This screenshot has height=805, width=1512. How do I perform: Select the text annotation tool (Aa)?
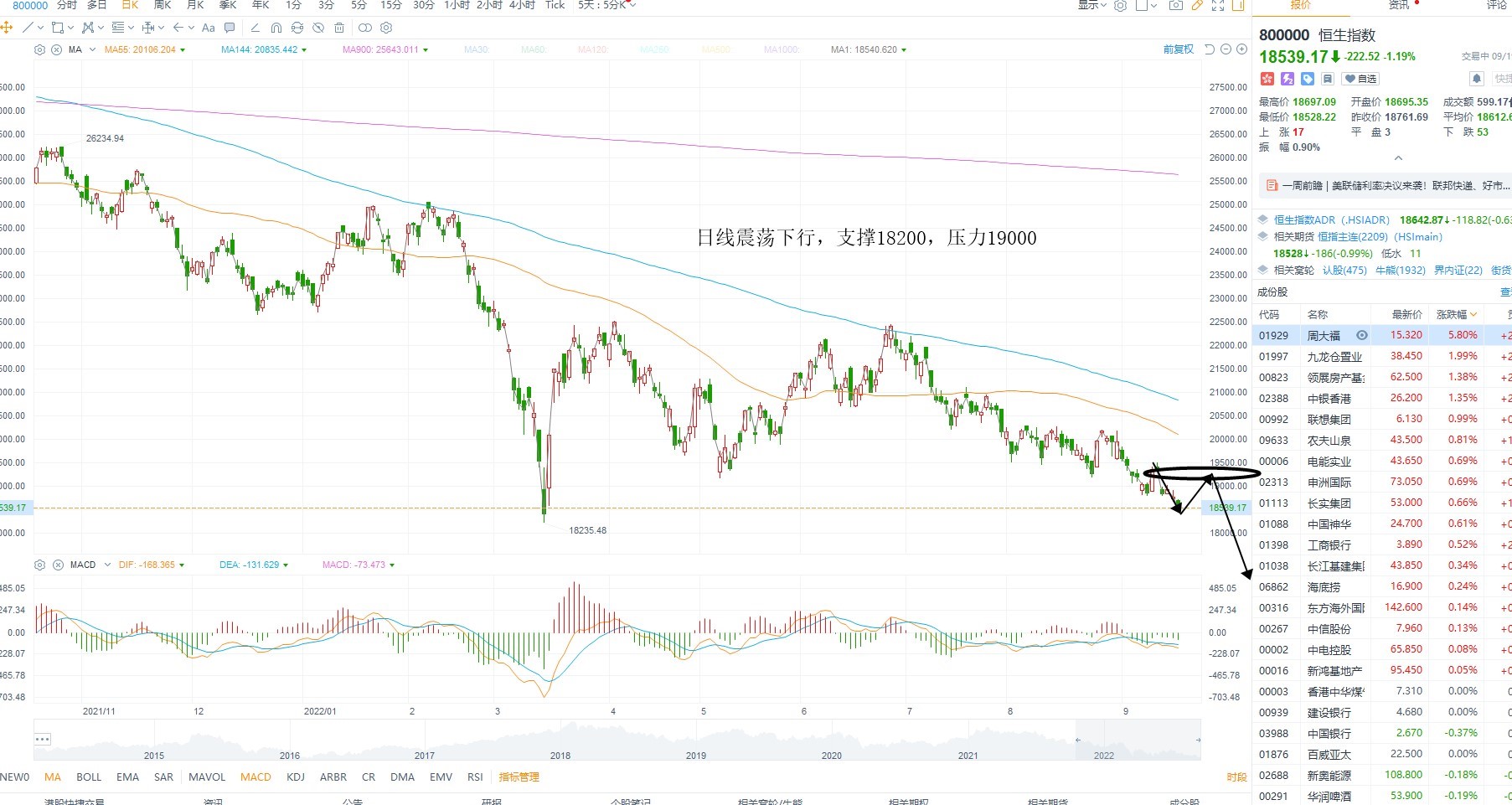(209, 28)
